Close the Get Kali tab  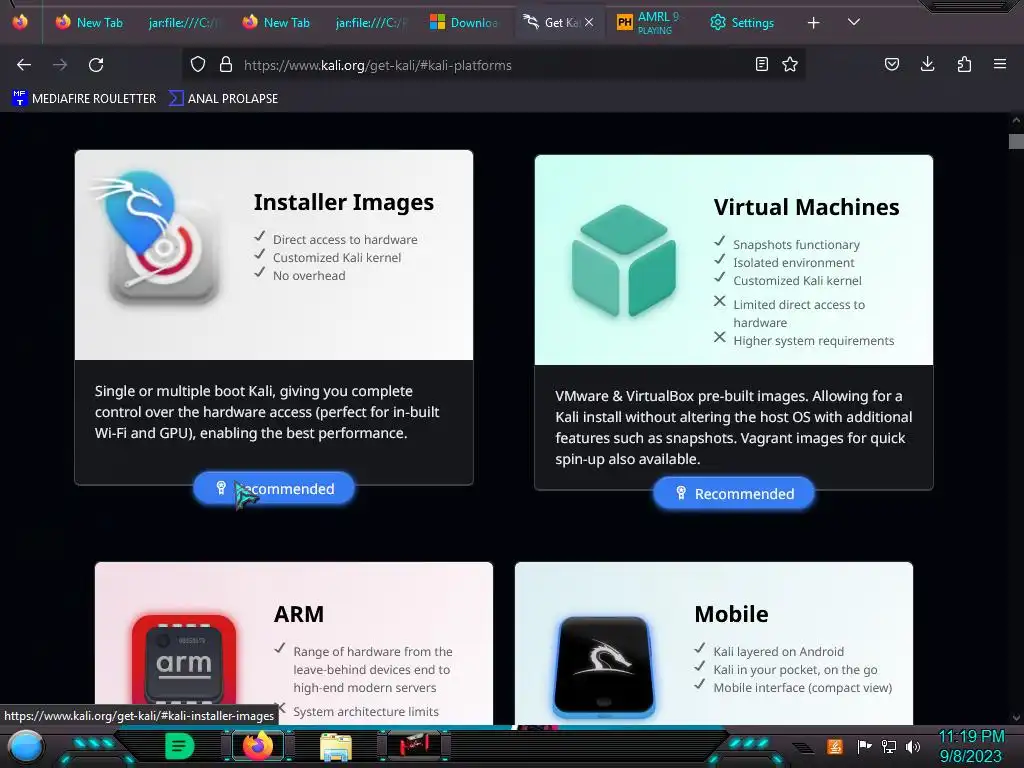point(589,22)
